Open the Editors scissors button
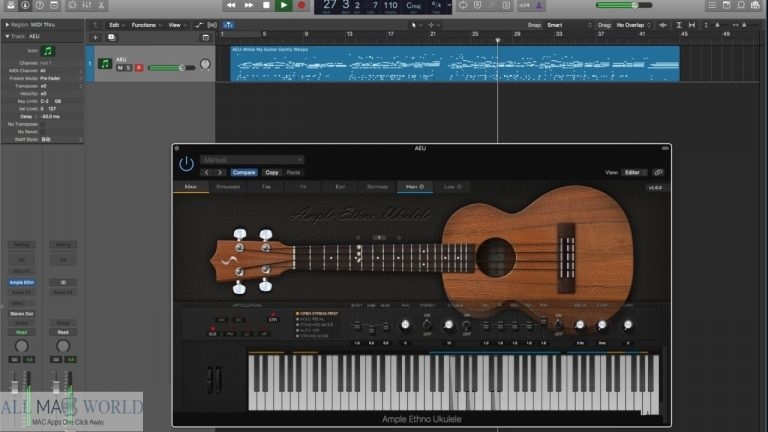 pyautogui.click(x=101, y=5)
